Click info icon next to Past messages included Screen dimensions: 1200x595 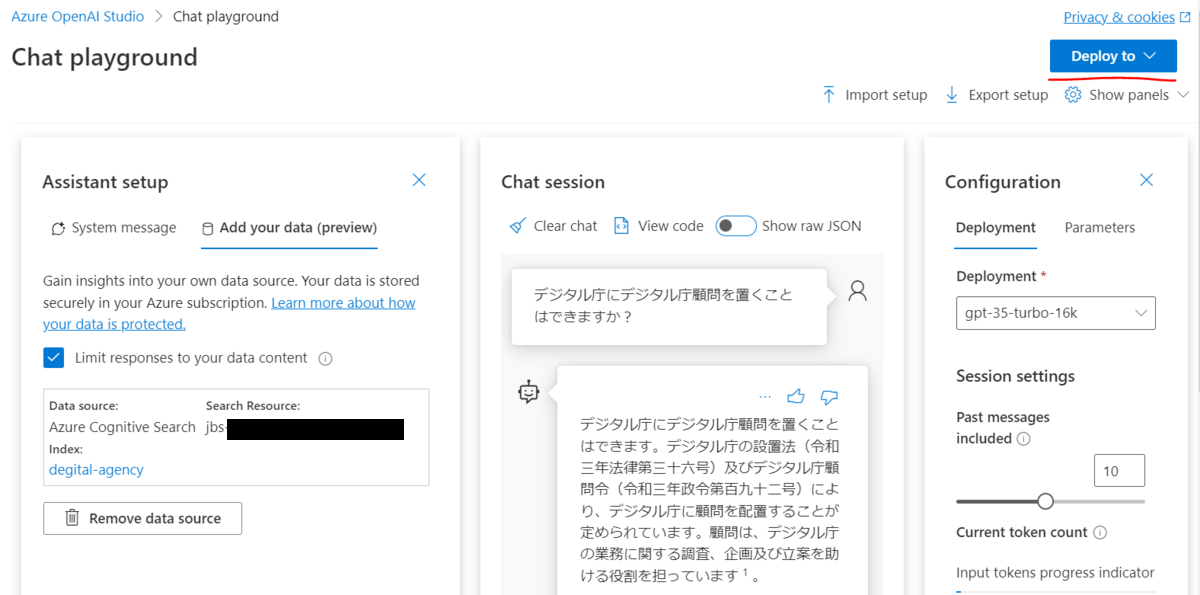[1023, 438]
